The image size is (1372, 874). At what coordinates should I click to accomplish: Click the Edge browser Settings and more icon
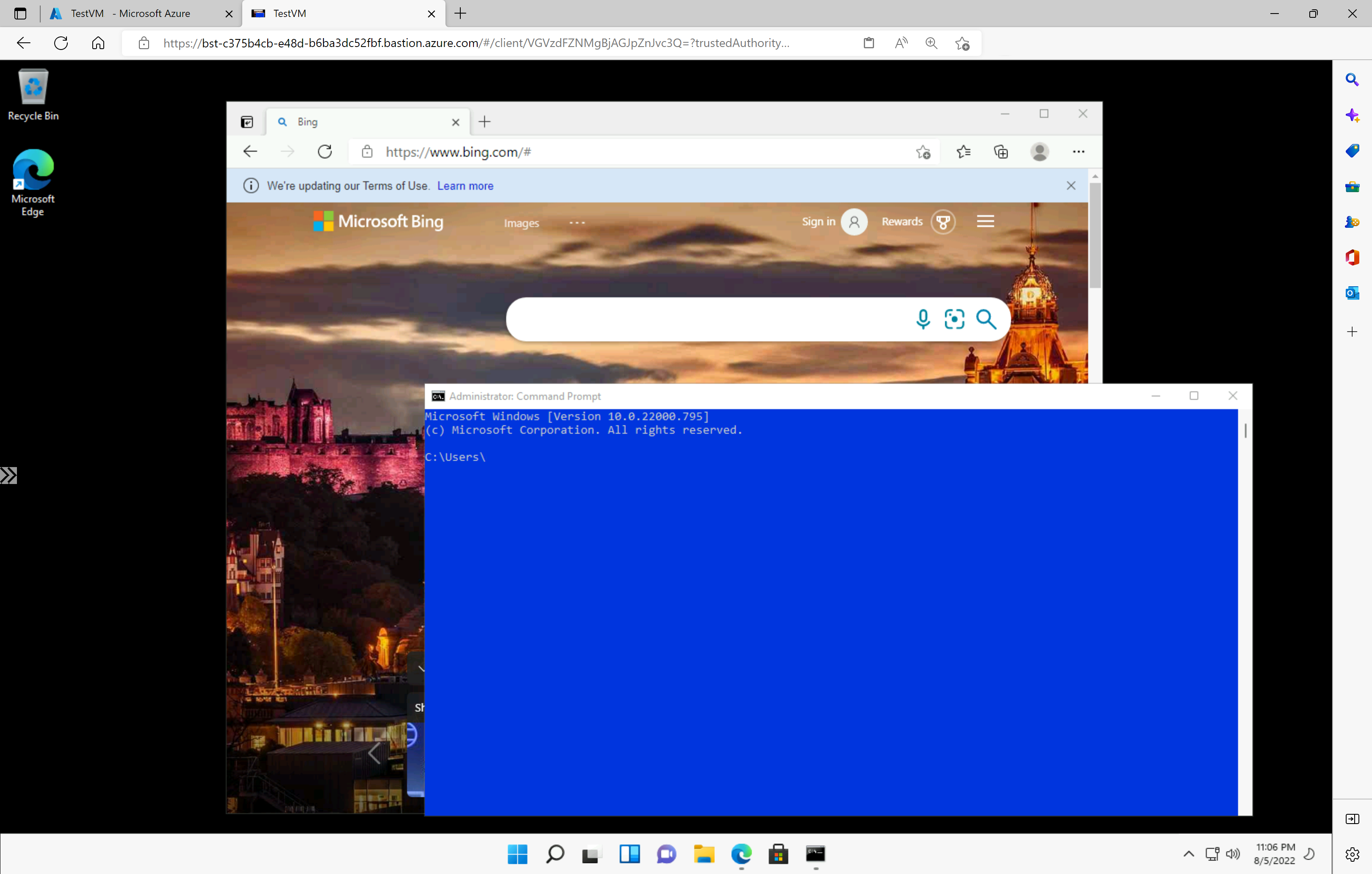(x=1078, y=151)
